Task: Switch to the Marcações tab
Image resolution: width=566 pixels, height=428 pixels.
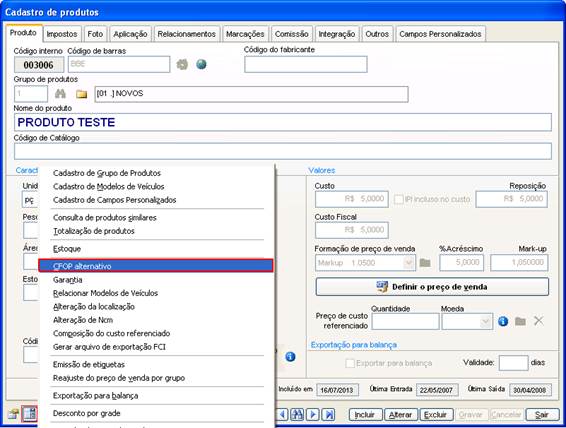Action: [245, 34]
